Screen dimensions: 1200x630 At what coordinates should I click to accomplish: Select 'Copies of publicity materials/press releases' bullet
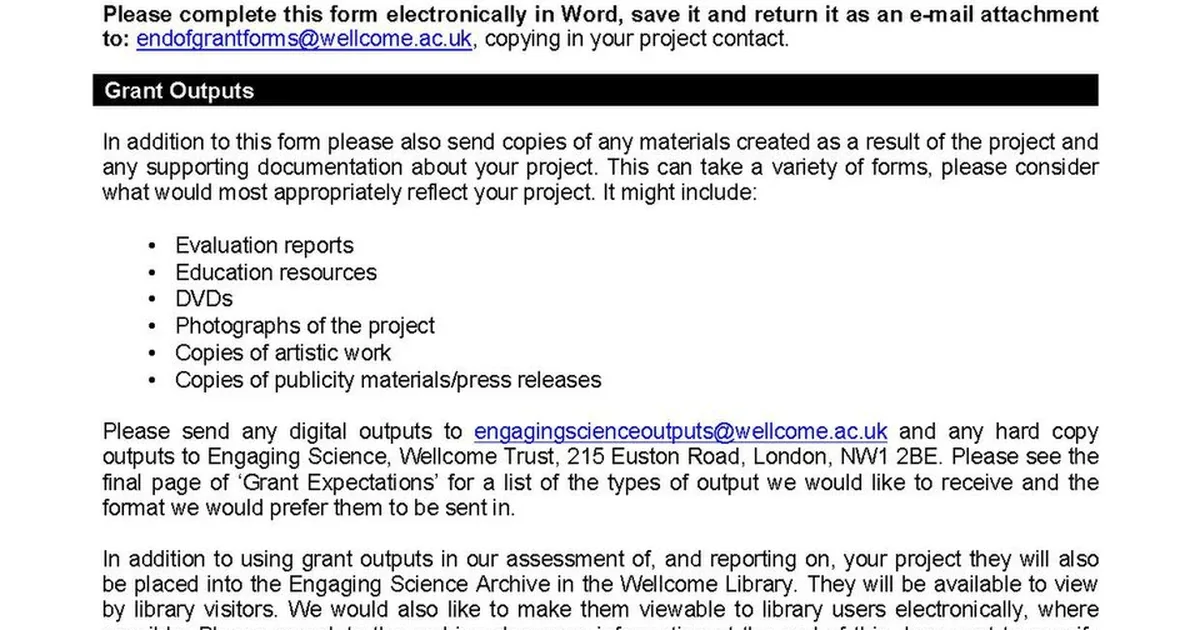[x=388, y=379]
